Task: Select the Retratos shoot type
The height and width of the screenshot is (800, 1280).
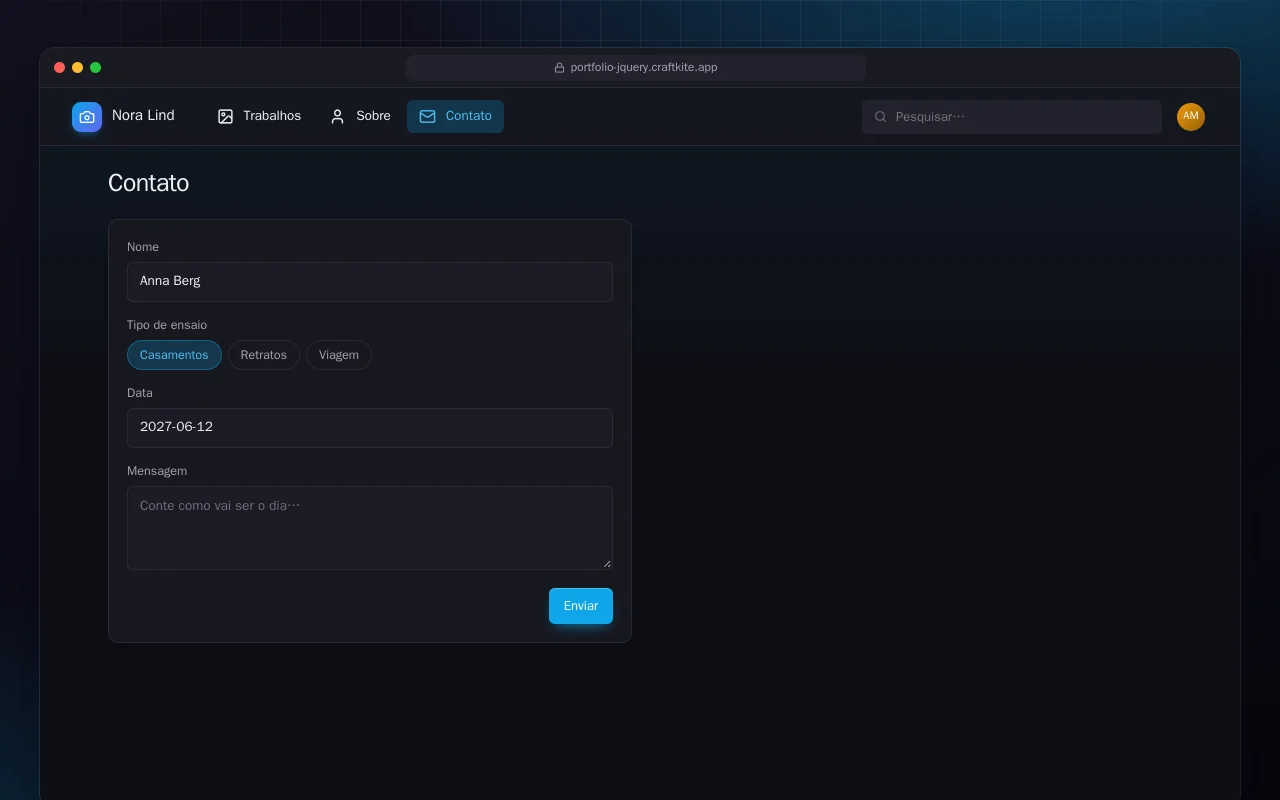Action: click(264, 355)
